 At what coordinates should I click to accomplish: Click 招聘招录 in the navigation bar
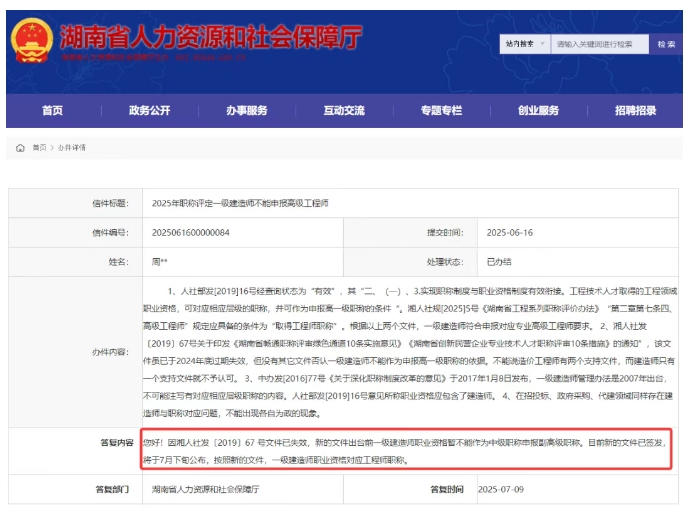pyautogui.click(x=636, y=111)
